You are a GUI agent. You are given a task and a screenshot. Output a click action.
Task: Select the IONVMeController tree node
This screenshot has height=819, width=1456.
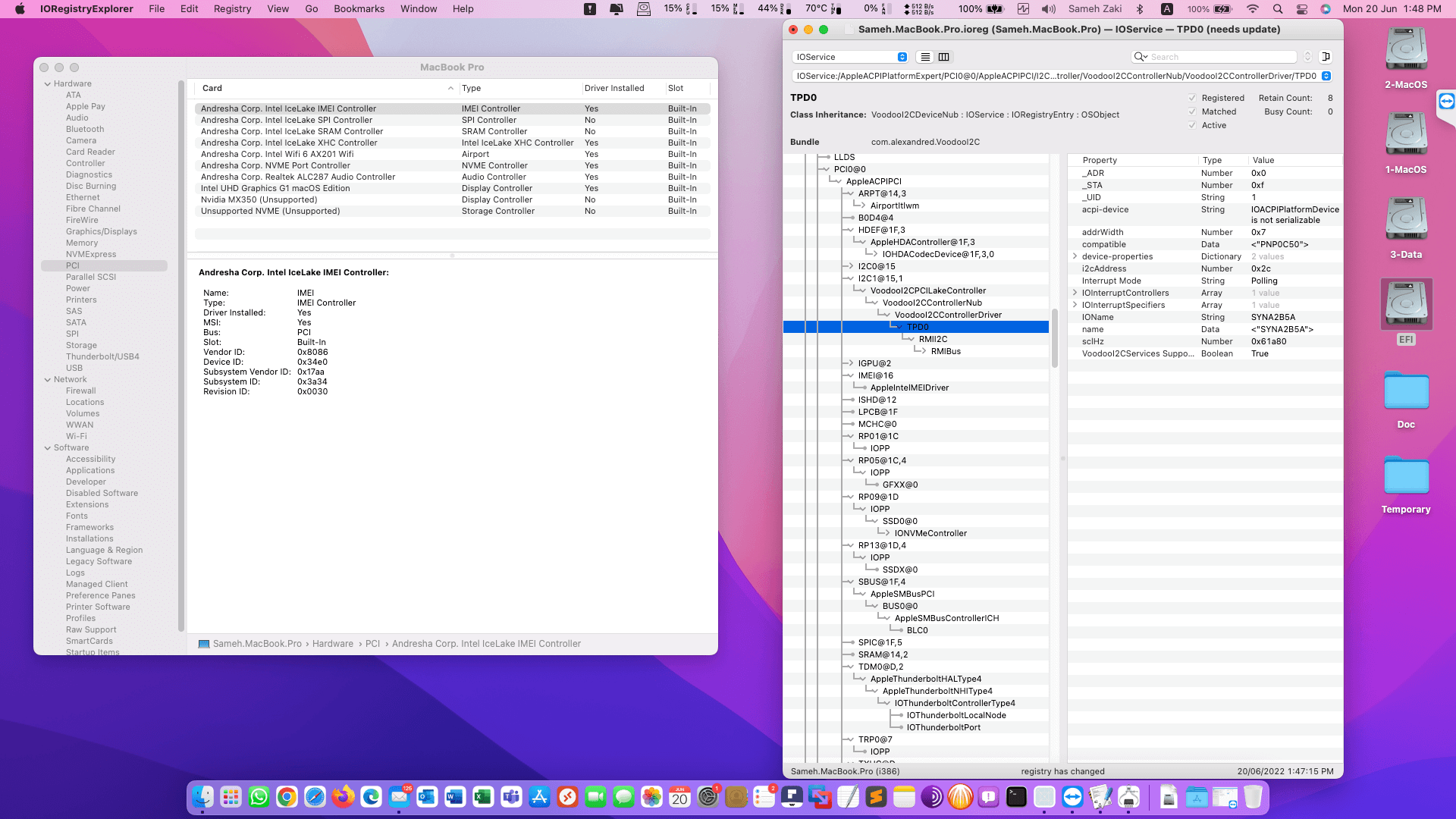tap(930, 533)
